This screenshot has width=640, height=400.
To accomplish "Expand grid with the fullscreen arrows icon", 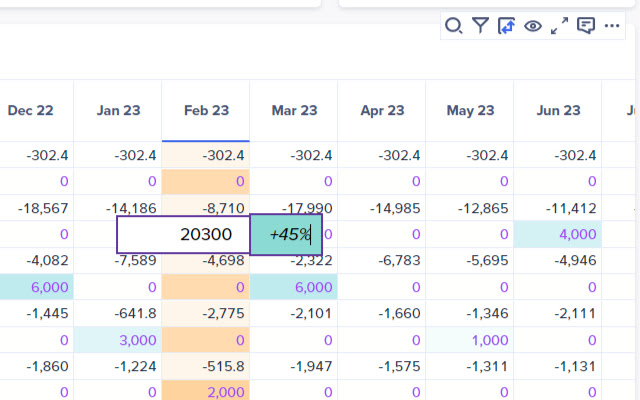I will pos(560,26).
